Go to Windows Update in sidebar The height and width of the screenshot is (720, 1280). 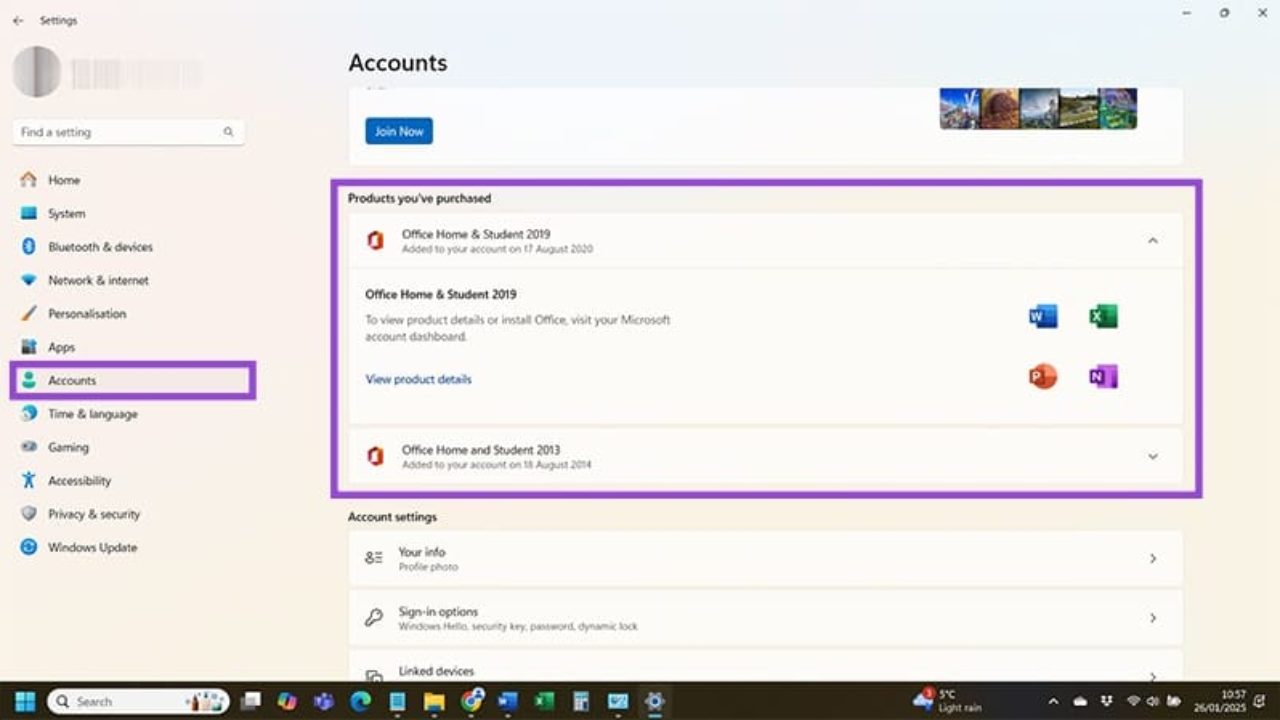coord(92,548)
